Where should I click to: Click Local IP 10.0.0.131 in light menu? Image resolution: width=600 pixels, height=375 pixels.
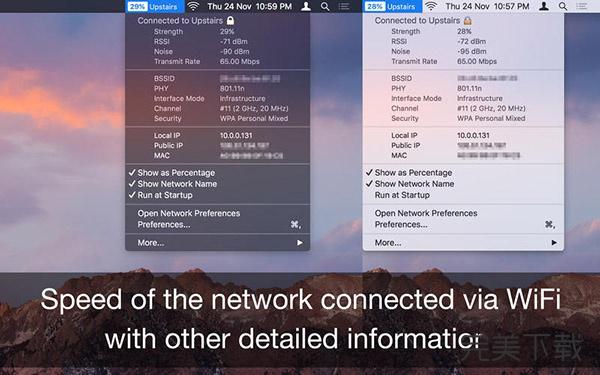[x=463, y=135]
